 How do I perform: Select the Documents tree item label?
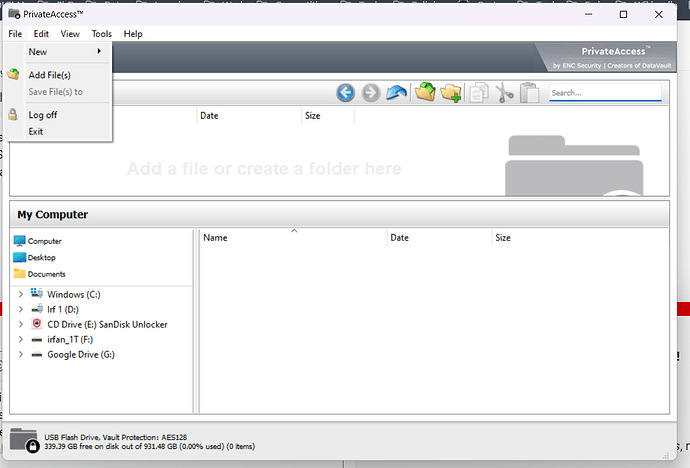47,274
